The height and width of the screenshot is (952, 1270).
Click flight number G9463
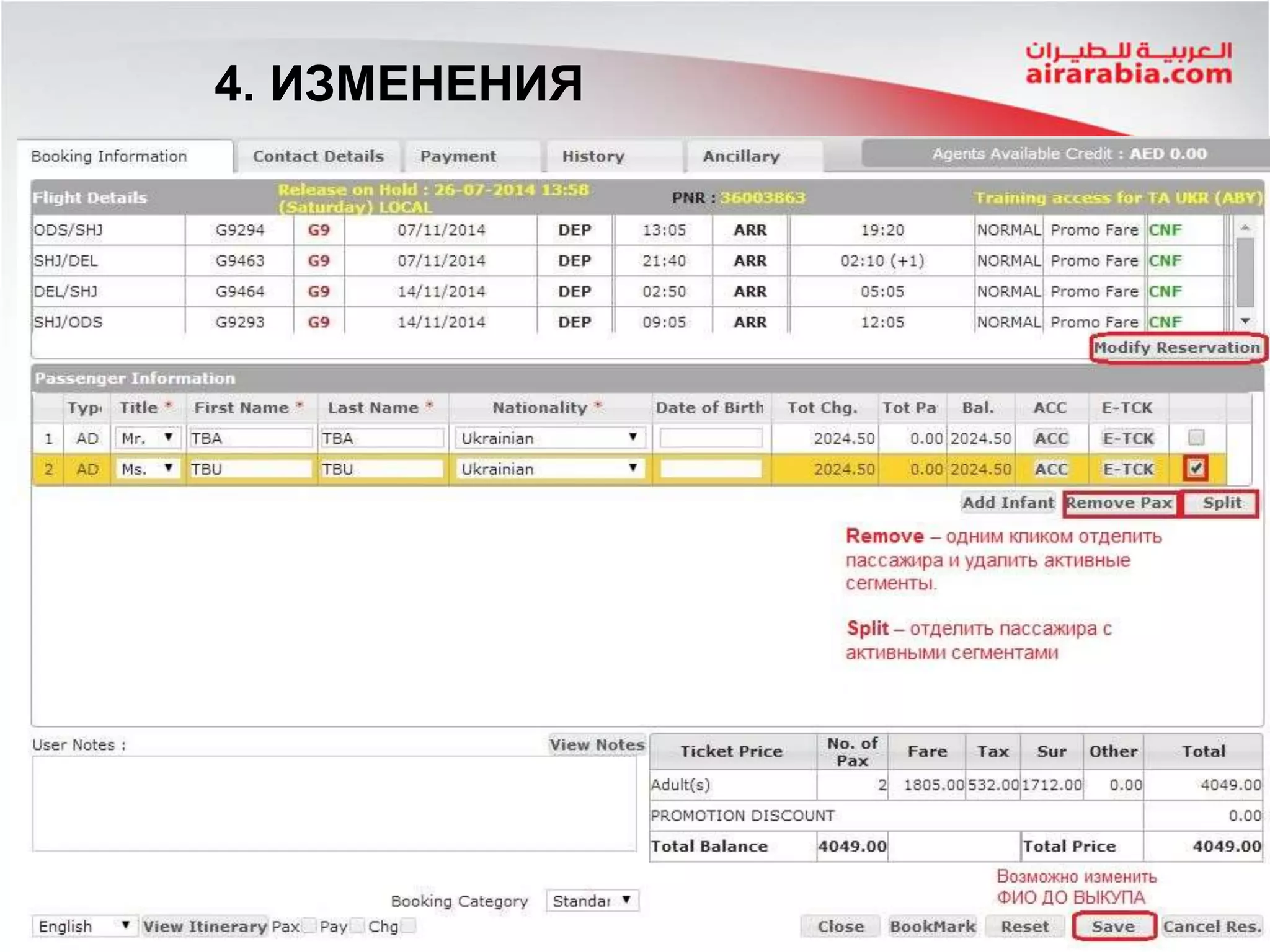point(239,260)
